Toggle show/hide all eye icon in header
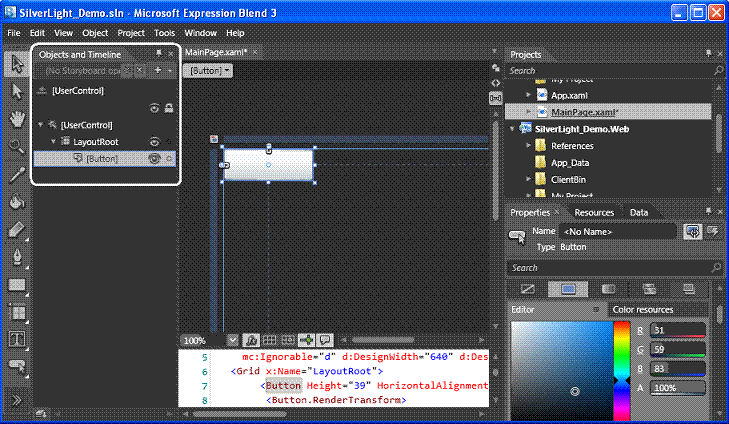Screen dimensions: 729x424 (154, 108)
